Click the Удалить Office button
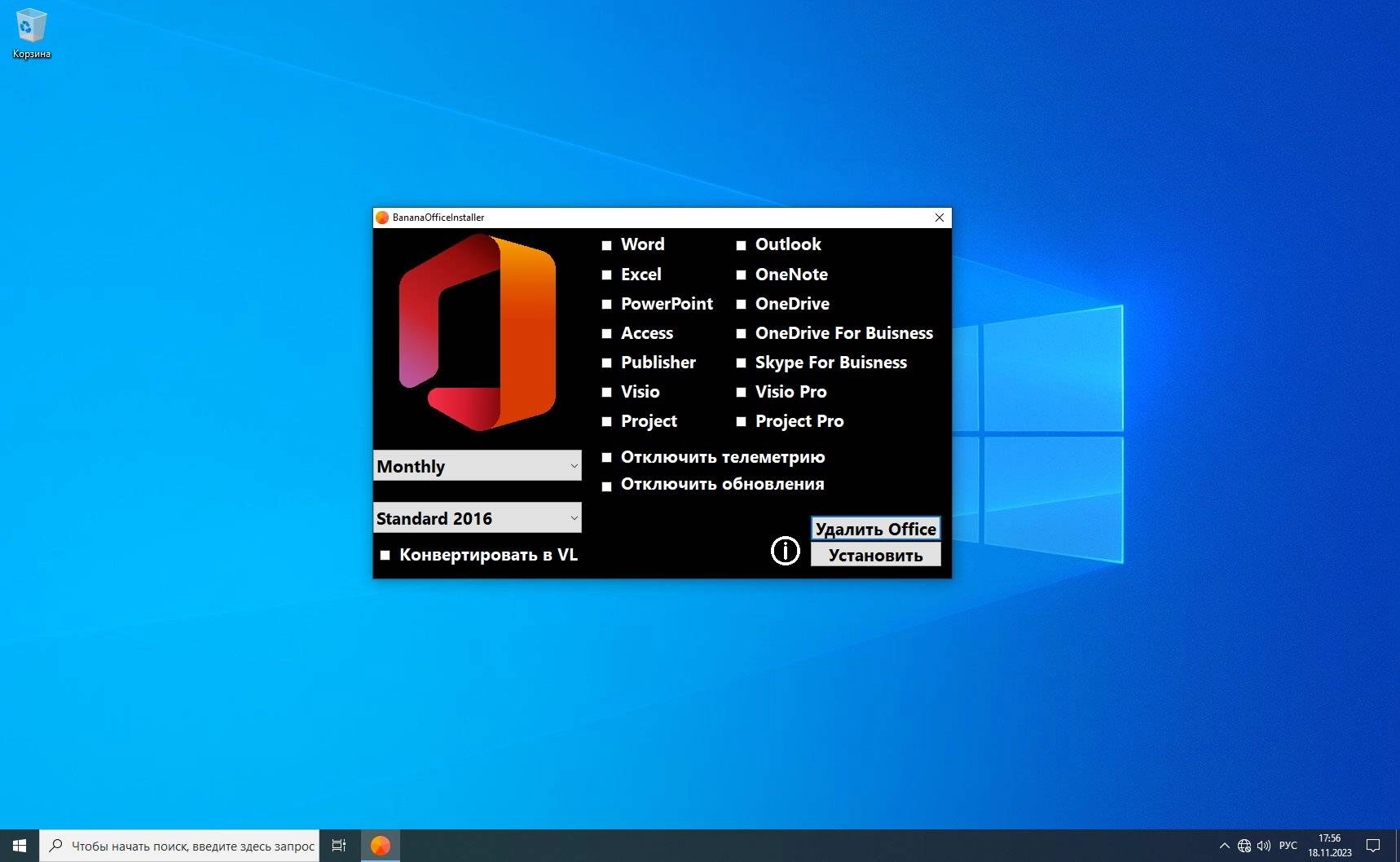1400x862 pixels. coord(875,529)
